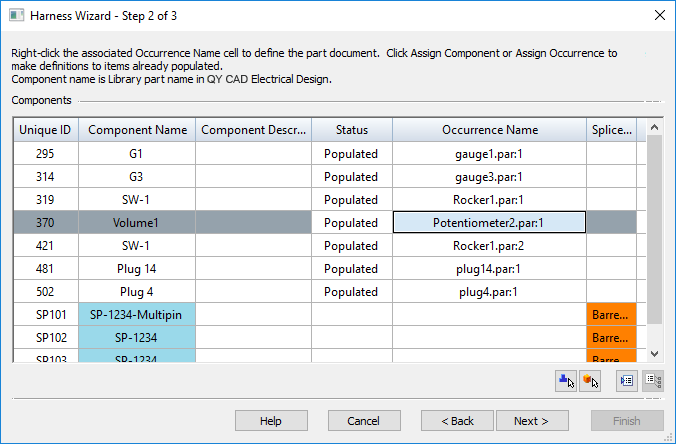
Task: Click the Component Name column header
Action: (136, 130)
